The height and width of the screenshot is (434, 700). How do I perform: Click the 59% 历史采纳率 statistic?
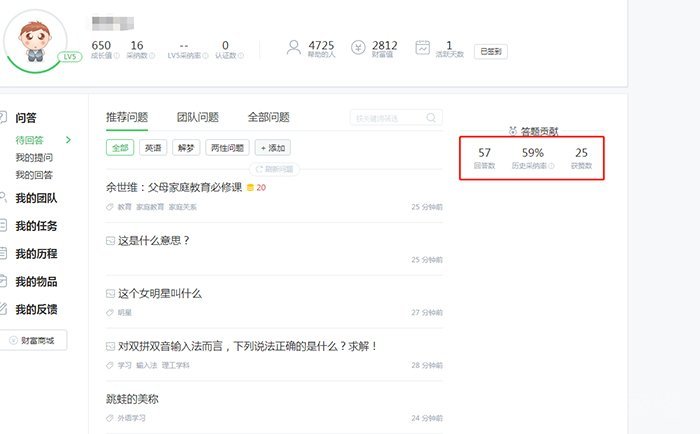tap(533, 158)
